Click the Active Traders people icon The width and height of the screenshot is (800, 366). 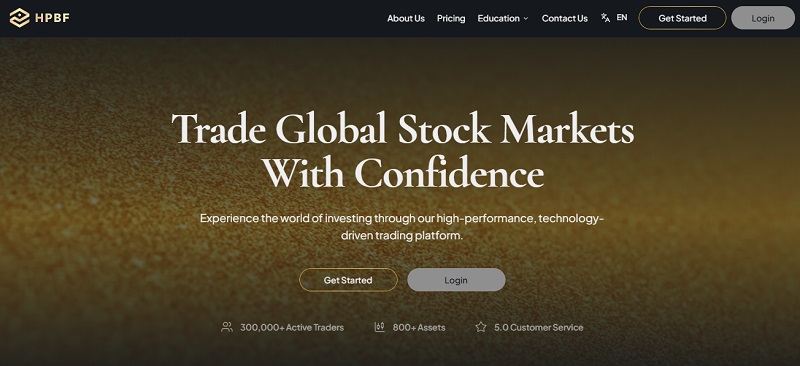click(x=227, y=327)
